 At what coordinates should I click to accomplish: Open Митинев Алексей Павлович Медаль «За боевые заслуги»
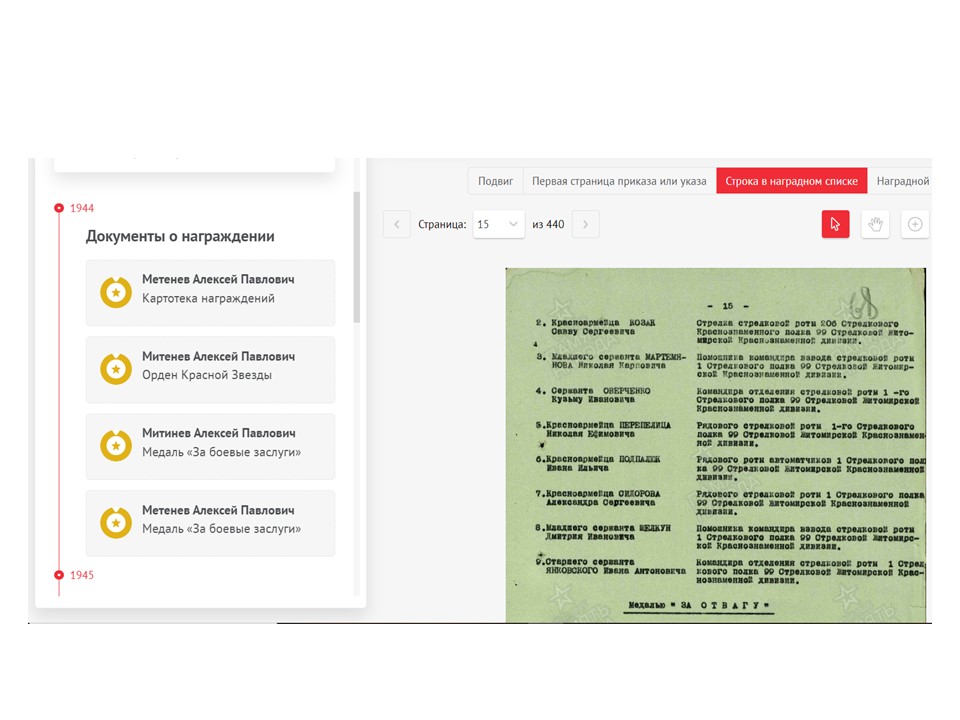click(211, 446)
